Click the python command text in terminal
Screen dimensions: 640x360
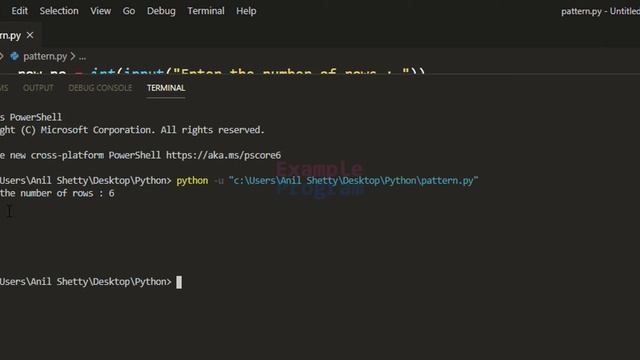click(192, 181)
